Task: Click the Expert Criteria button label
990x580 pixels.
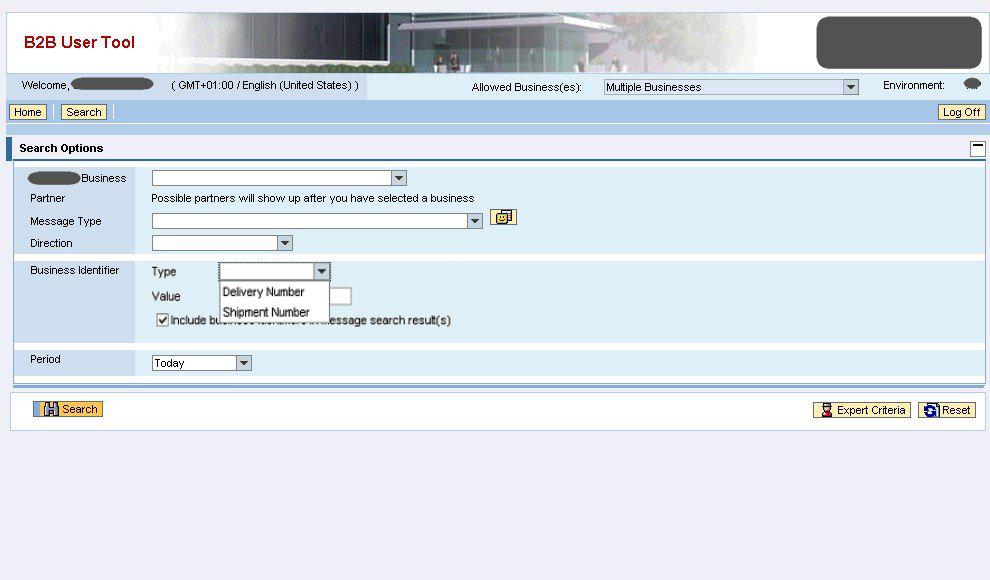Action: click(x=871, y=410)
